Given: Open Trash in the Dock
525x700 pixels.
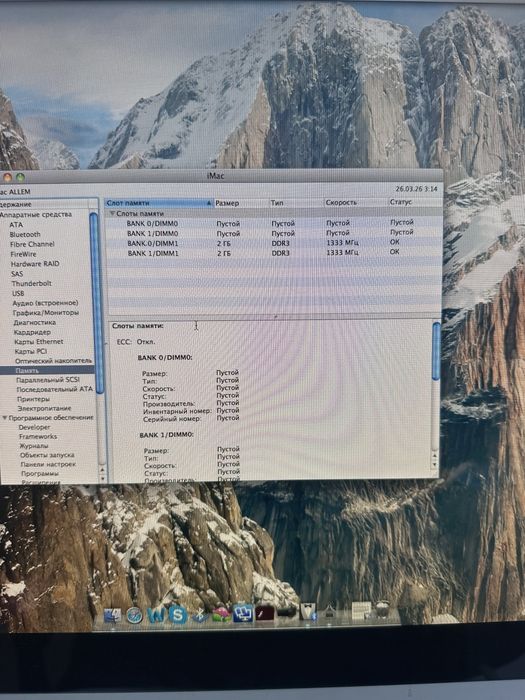Looking at the screenshot, I should [382, 609].
